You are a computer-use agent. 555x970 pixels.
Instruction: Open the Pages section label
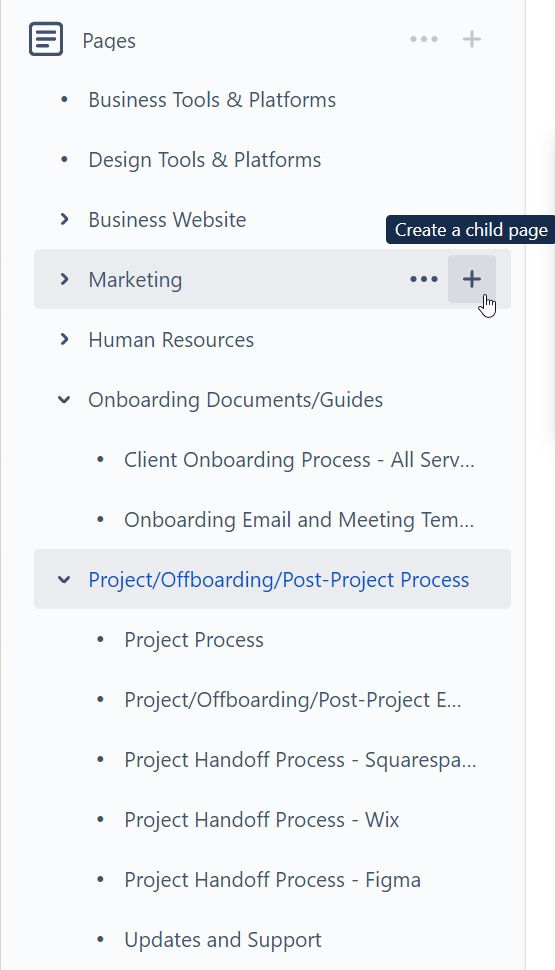[x=109, y=41]
